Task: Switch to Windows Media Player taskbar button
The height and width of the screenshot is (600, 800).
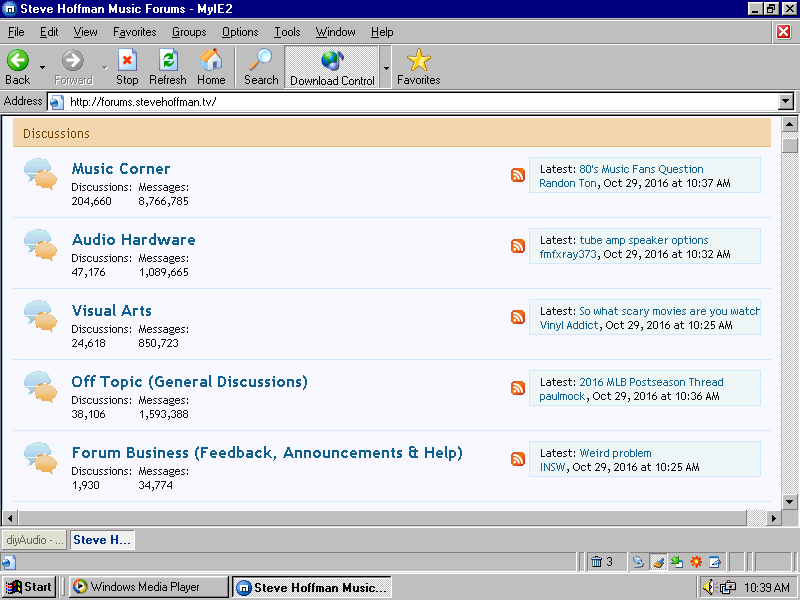Action: tap(148, 587)
